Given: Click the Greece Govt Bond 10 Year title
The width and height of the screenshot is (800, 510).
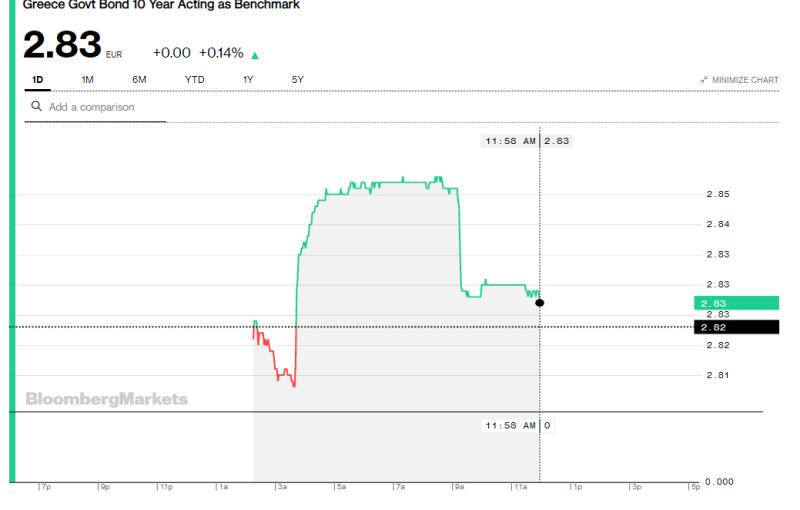Looking at the screenshot, I should tap(161, 5).
